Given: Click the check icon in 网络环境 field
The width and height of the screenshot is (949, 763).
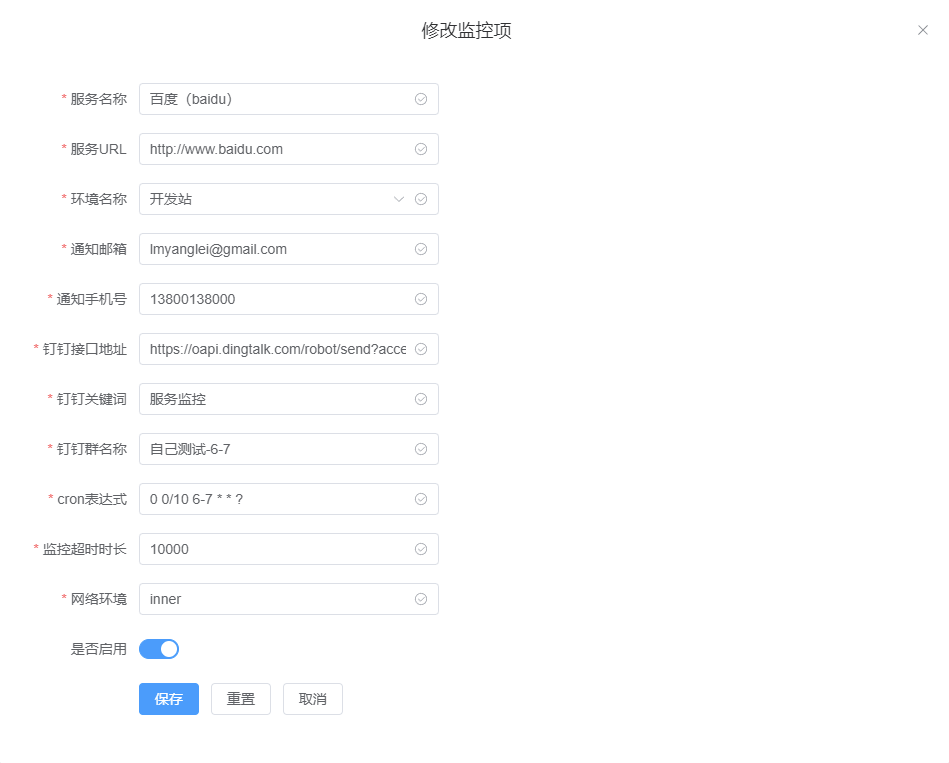Looking at the screenshot, I should [x=422, y=599].
